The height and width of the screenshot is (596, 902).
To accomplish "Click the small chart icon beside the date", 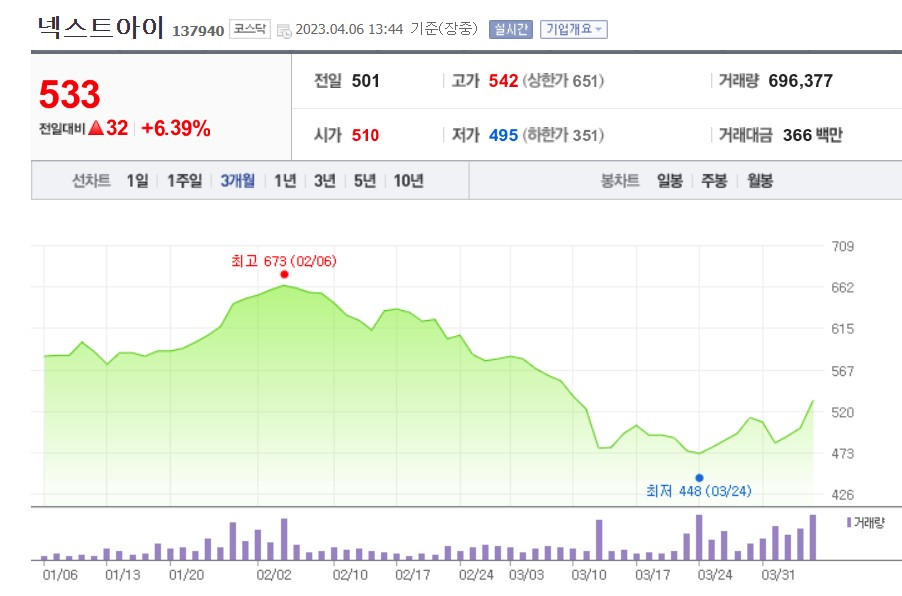I will [x=285, y=29].
